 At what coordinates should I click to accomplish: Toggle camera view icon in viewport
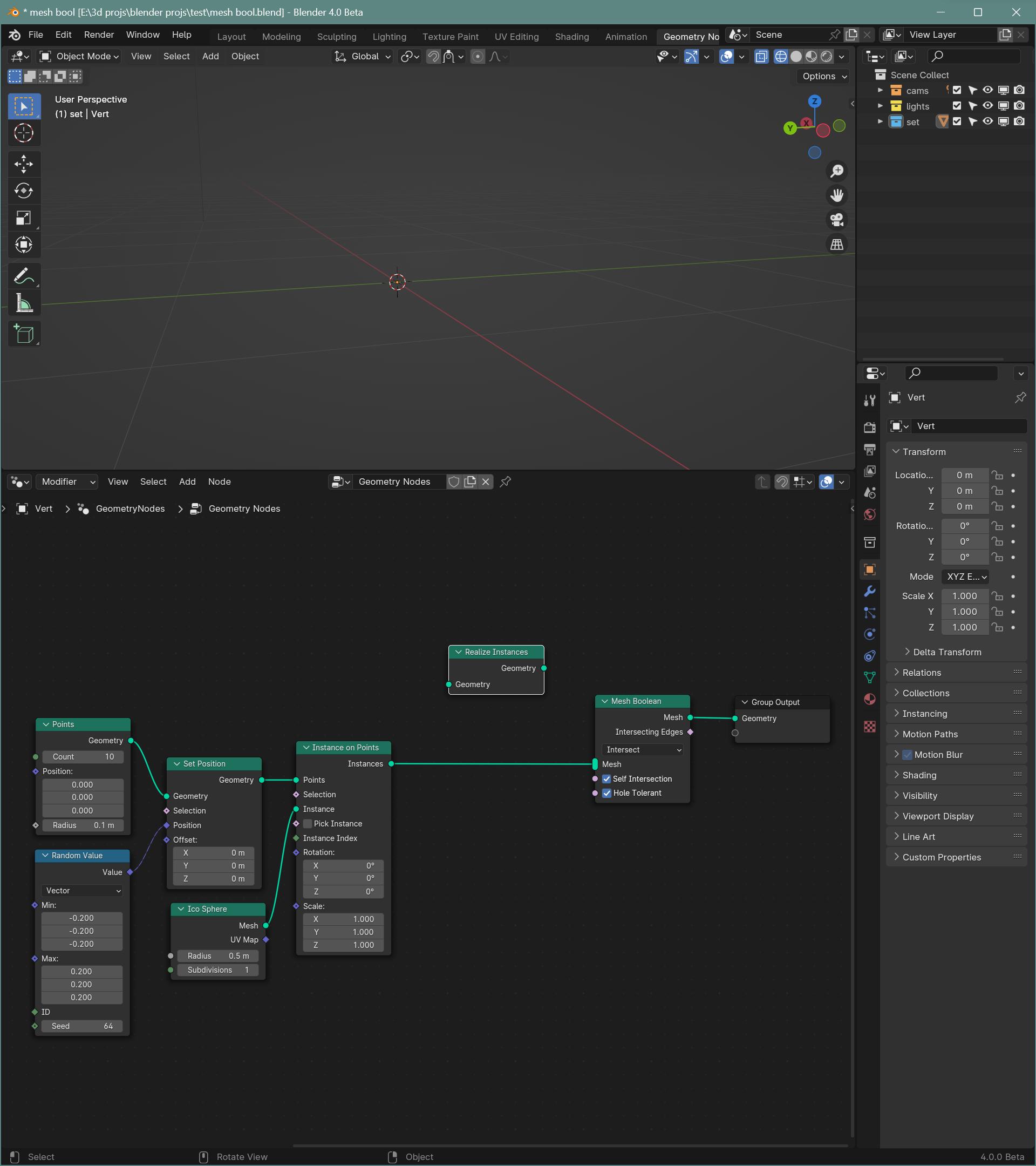(x=836, y=220)
